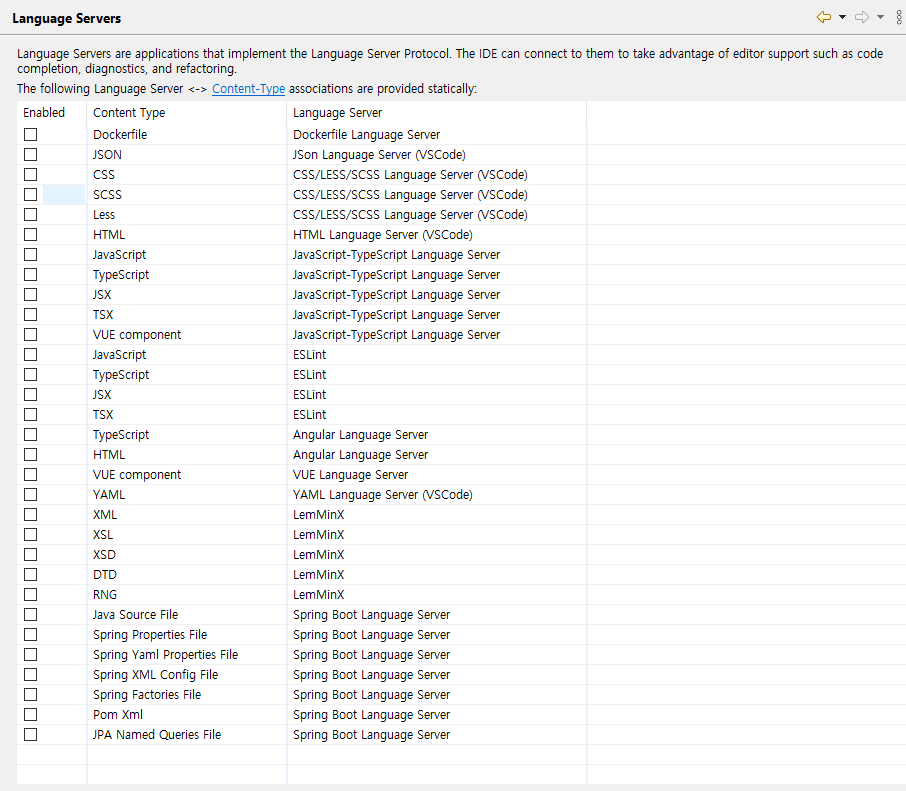This screenshot has height=791, width=906.
Task: Check the XML LemMinX checkbox
Action: tap(31, 515)
